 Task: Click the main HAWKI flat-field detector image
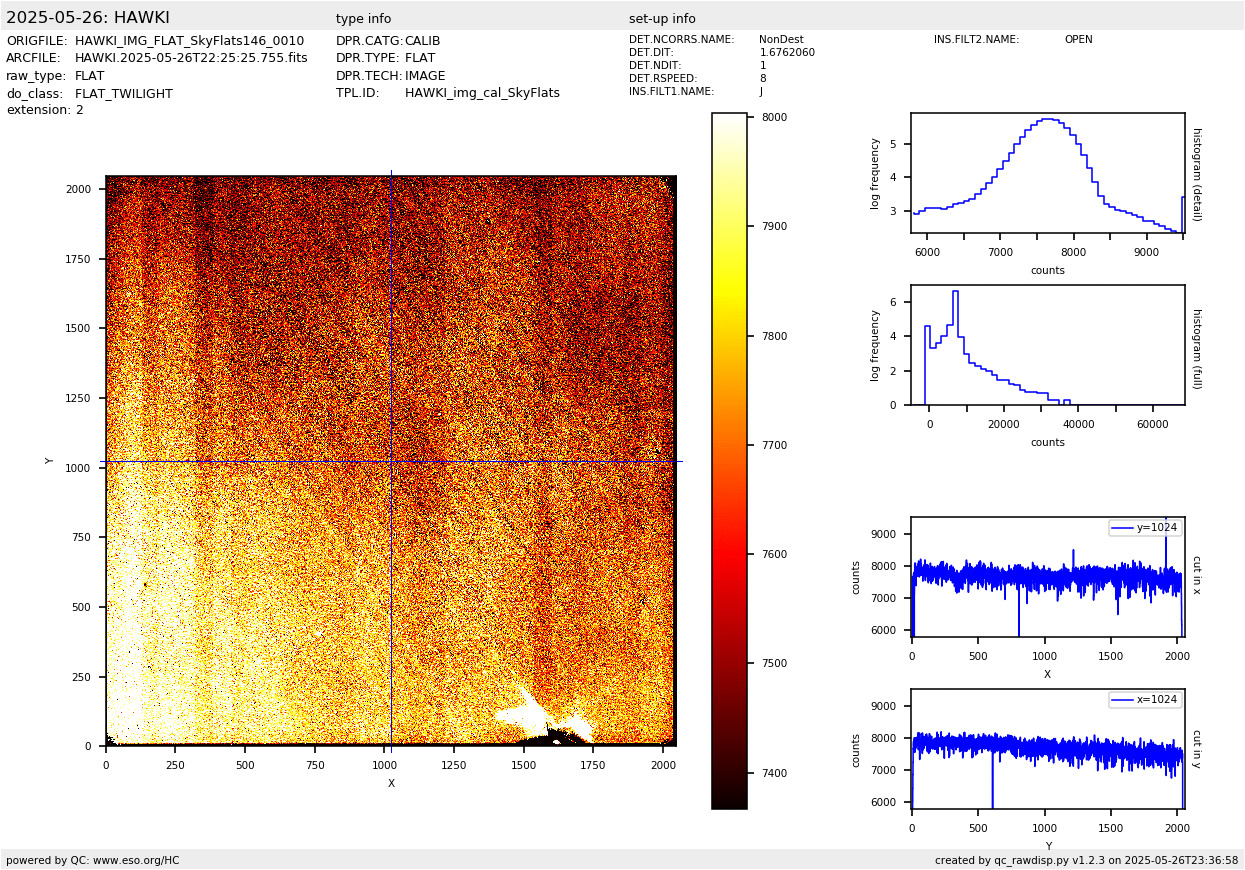[390, 460]
